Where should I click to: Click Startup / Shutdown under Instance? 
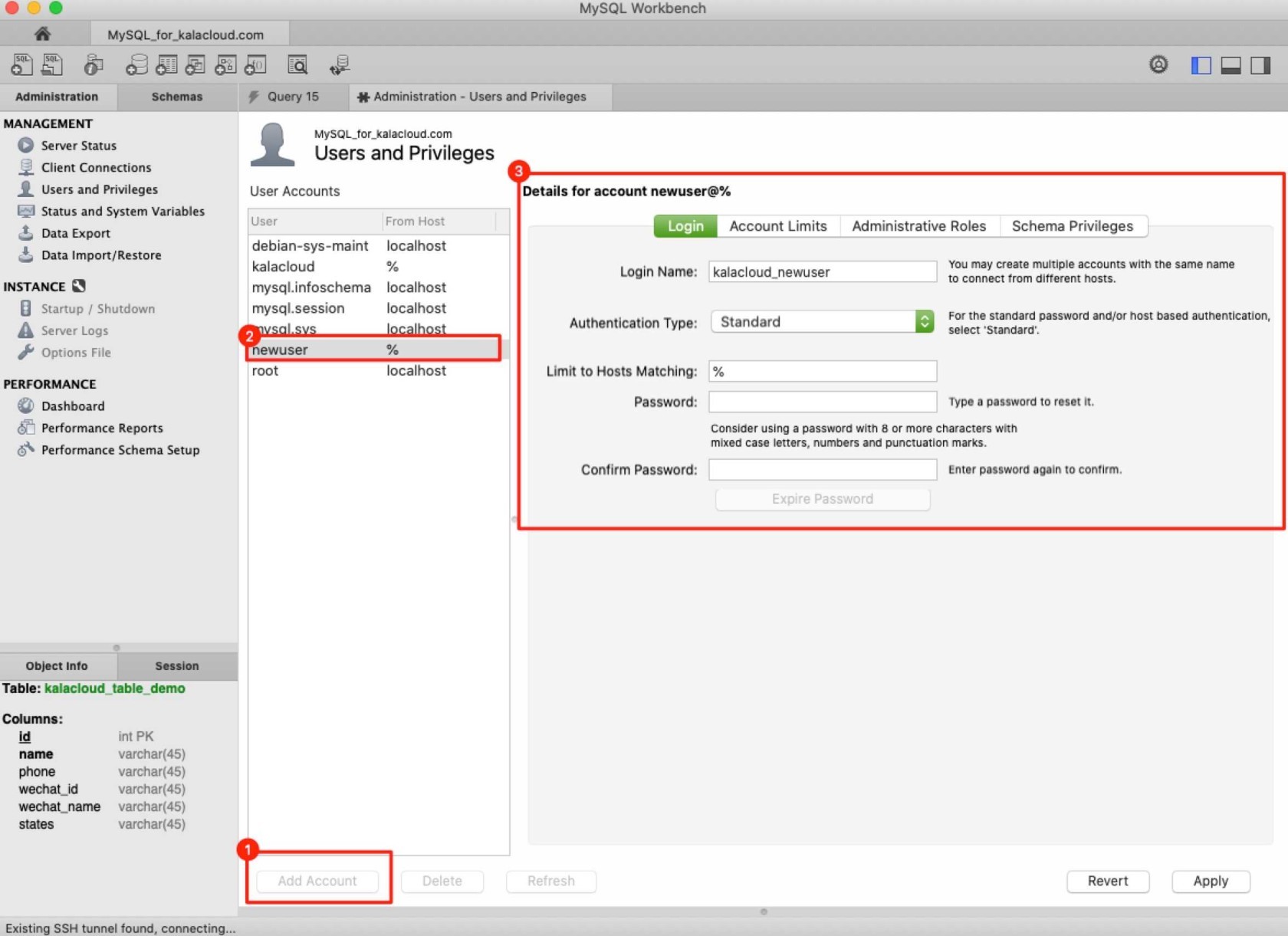pos(97,308)
